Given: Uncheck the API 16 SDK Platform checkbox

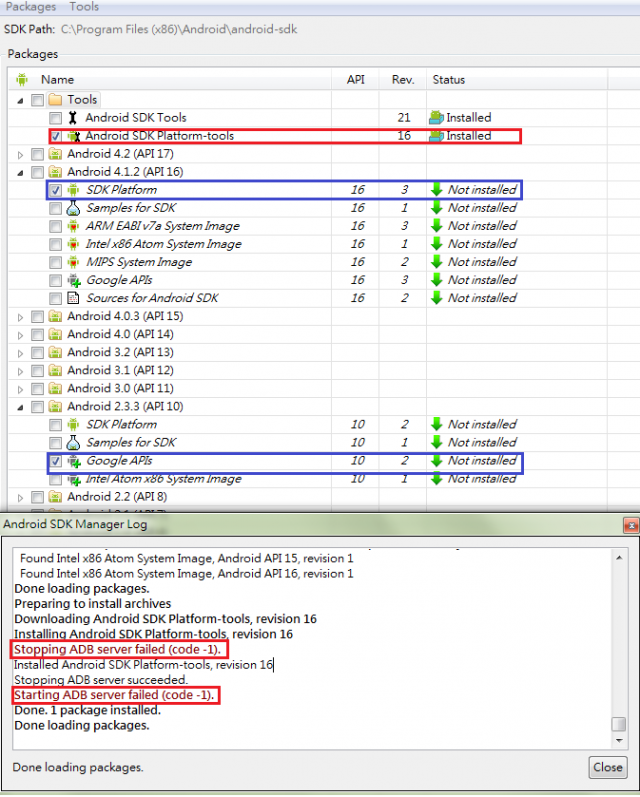Looking at the screenshot, I should pyautogui.click(x=55, y=191).
